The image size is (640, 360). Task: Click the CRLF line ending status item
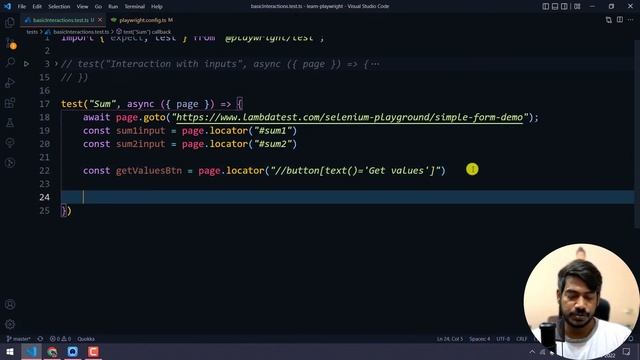(521, 339)
